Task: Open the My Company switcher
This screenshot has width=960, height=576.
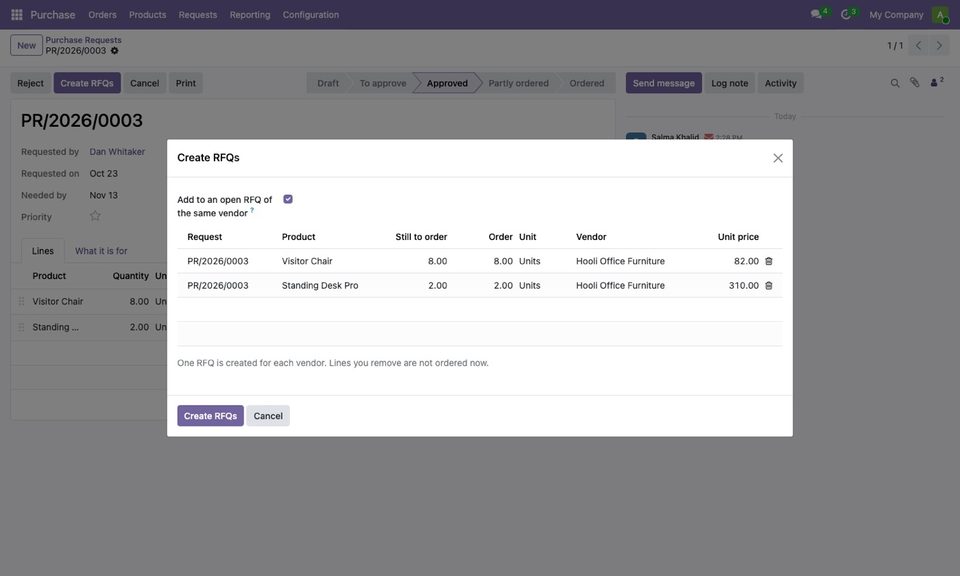Action: pos(896,15)
